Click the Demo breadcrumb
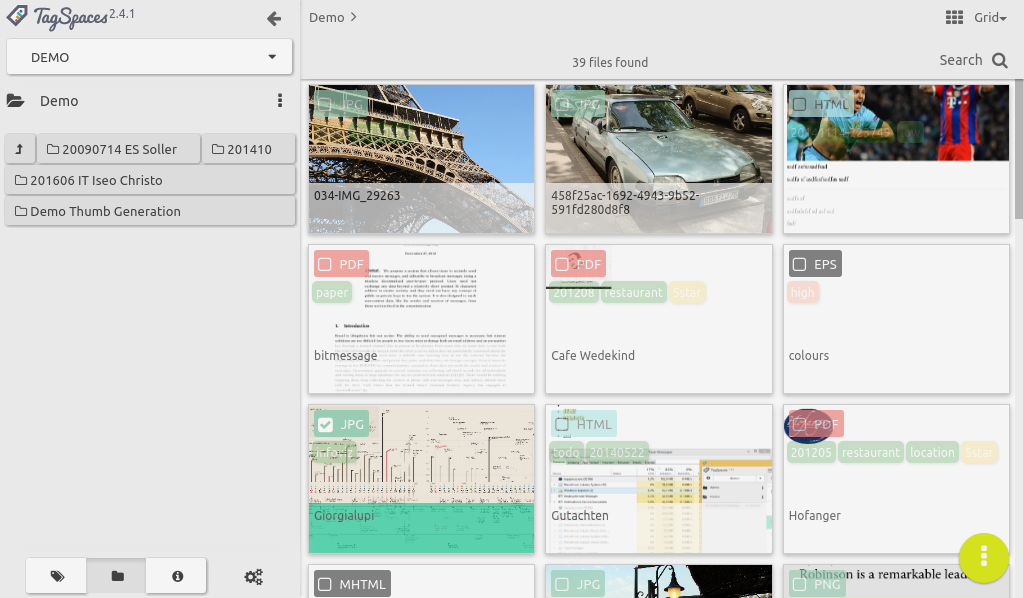Viewport: 1024px width, 598px height. click(x=327, y=18)
